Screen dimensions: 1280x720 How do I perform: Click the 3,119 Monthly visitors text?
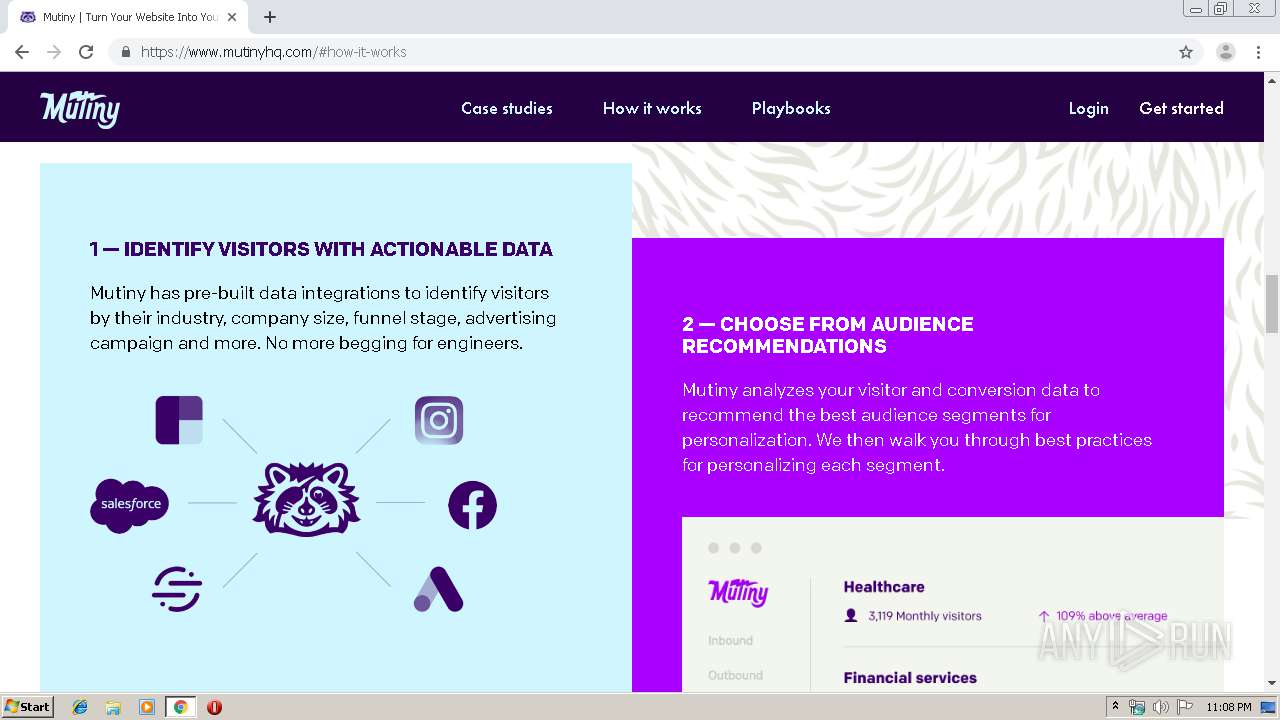[925, 616]
